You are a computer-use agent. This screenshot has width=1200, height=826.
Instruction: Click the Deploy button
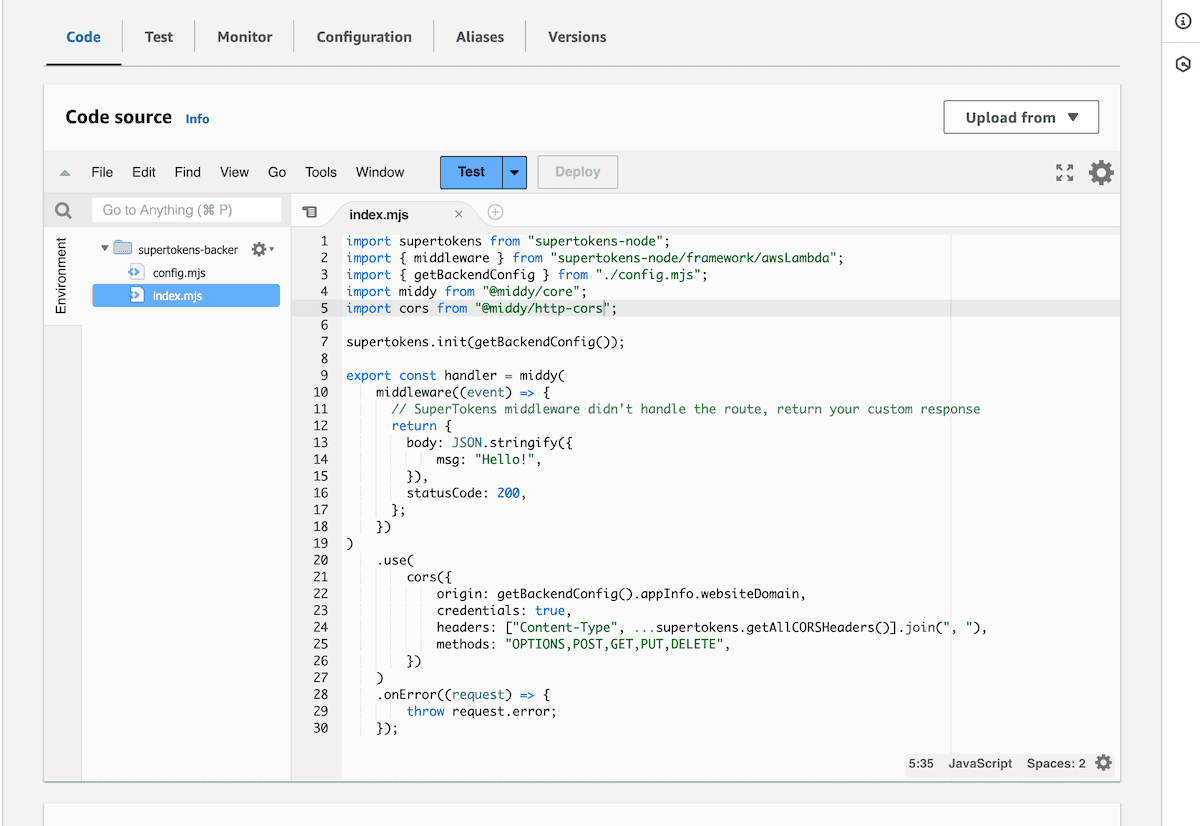click(577, 172)
